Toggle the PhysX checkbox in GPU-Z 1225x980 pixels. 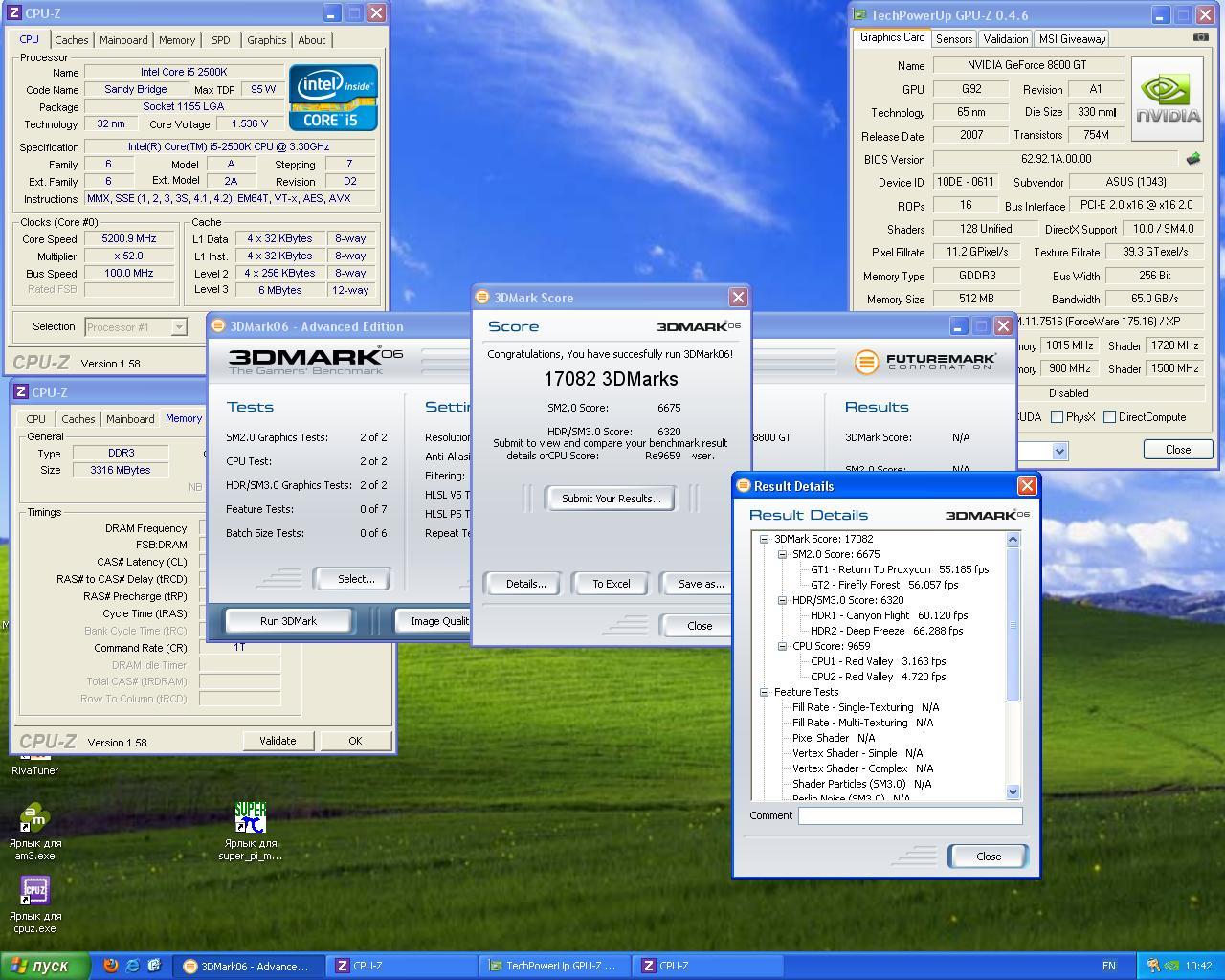click(1057, 417)
